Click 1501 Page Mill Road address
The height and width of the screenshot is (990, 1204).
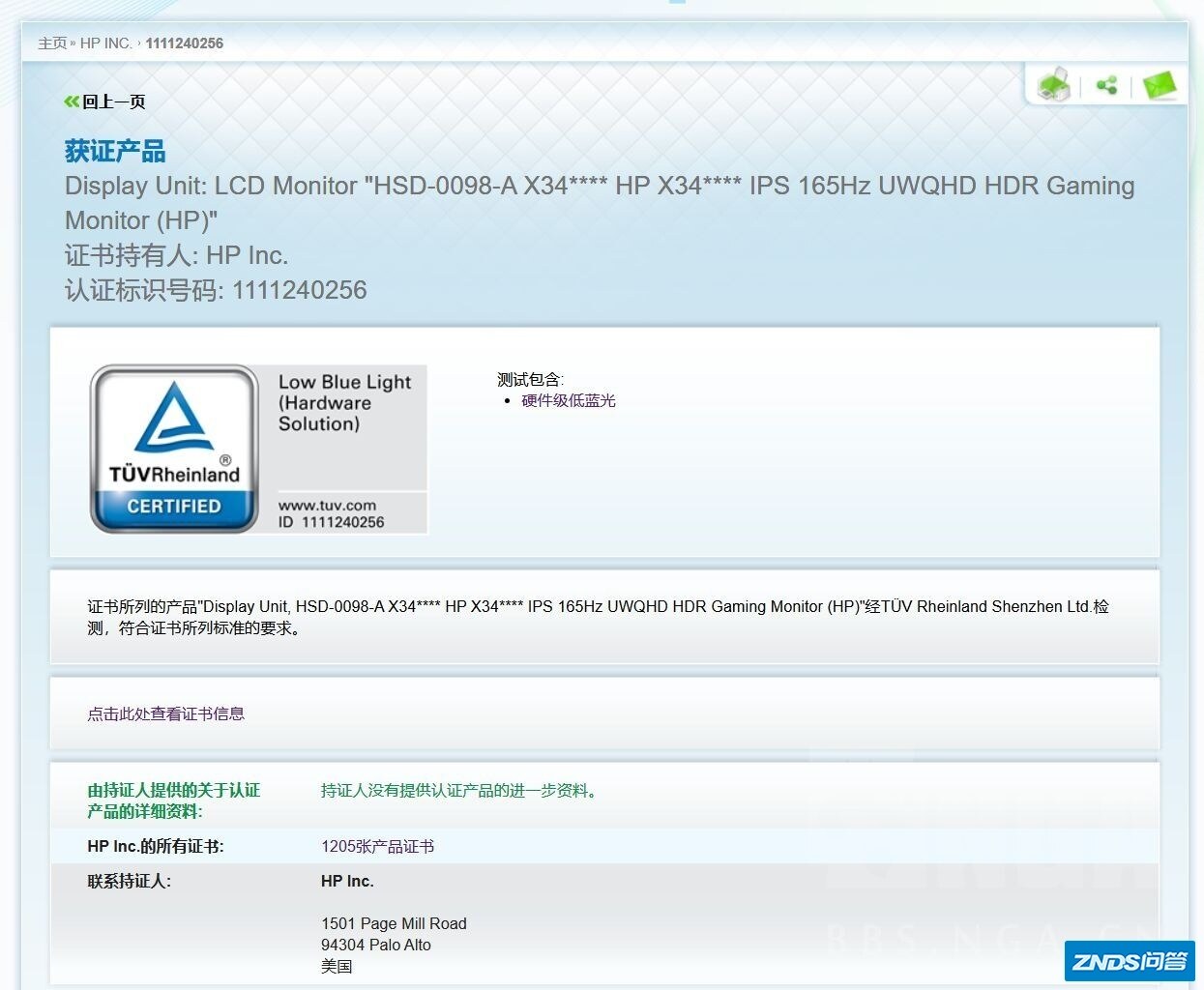pos(394,923)
